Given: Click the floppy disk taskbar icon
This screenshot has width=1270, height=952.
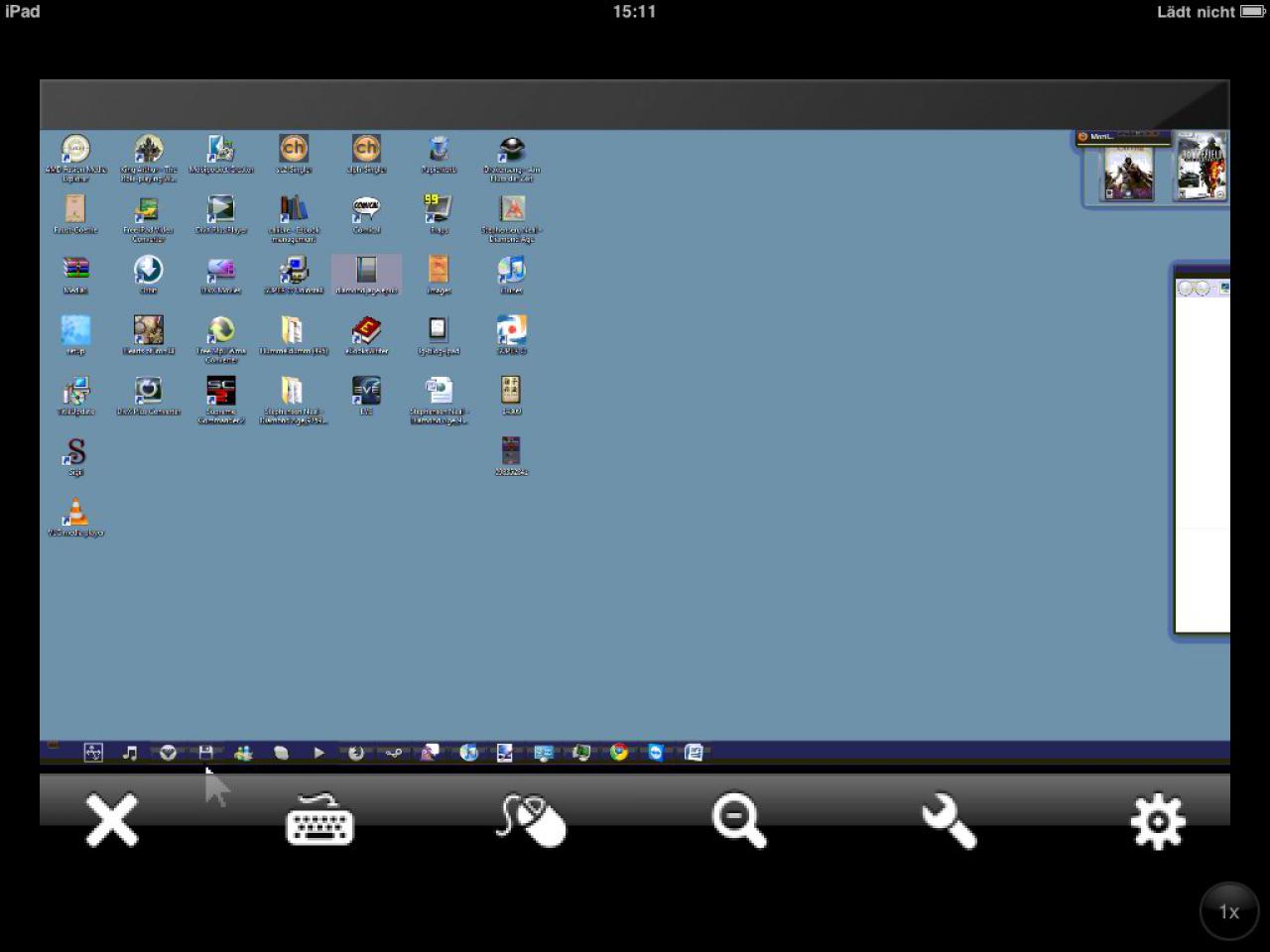Looking at the screenshot, I should tap(205, 752).
